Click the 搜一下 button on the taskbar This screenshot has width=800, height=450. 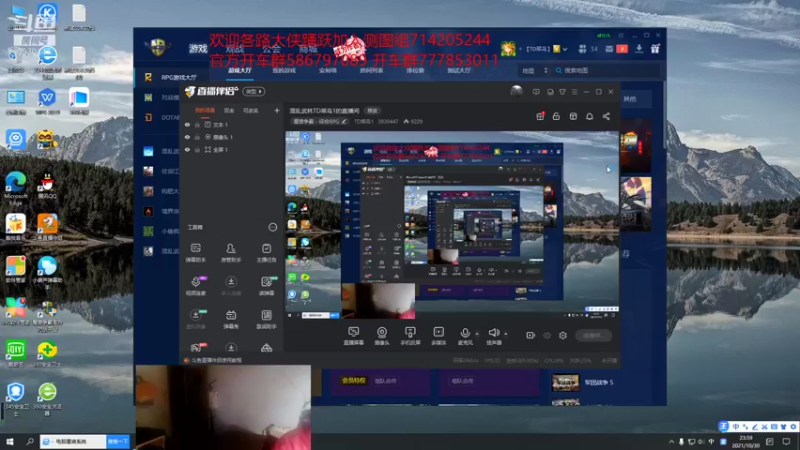pos(118,441)
